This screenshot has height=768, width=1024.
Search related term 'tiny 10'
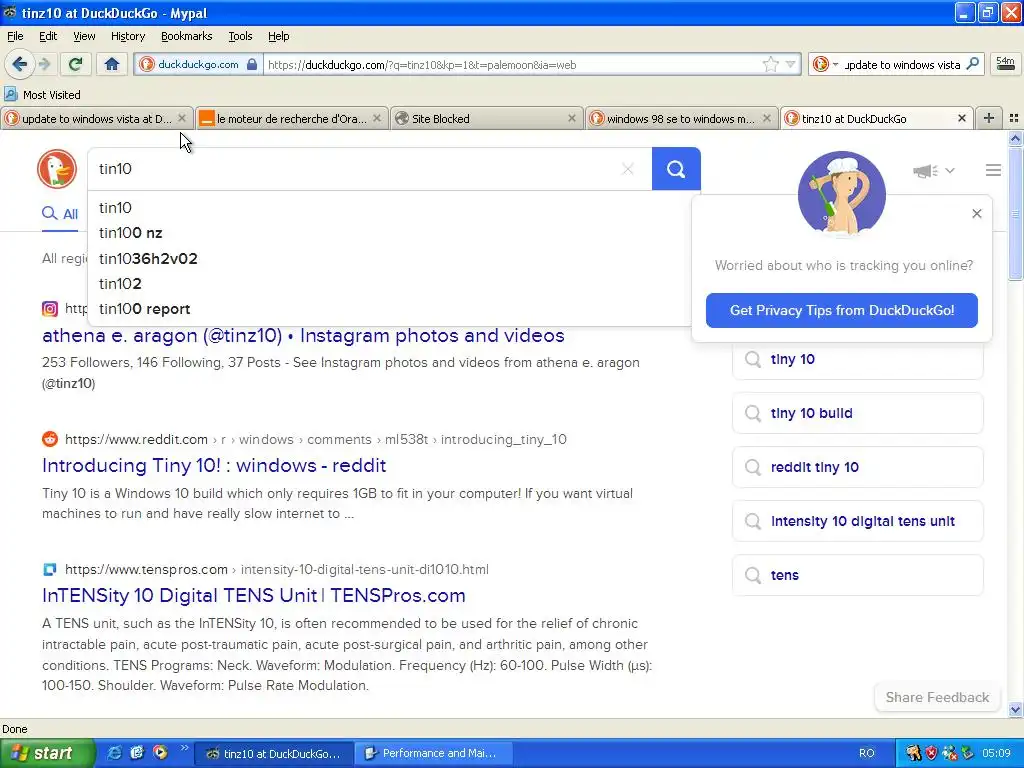click(857, 359)
